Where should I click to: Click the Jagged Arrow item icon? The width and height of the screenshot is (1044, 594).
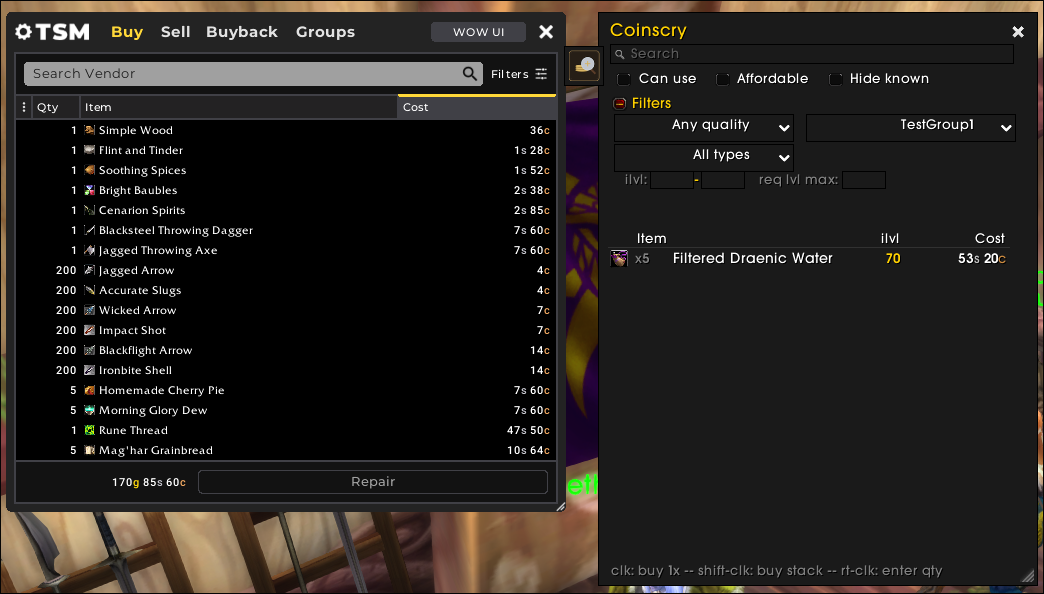pyautogui.click(x=89, y=270)
